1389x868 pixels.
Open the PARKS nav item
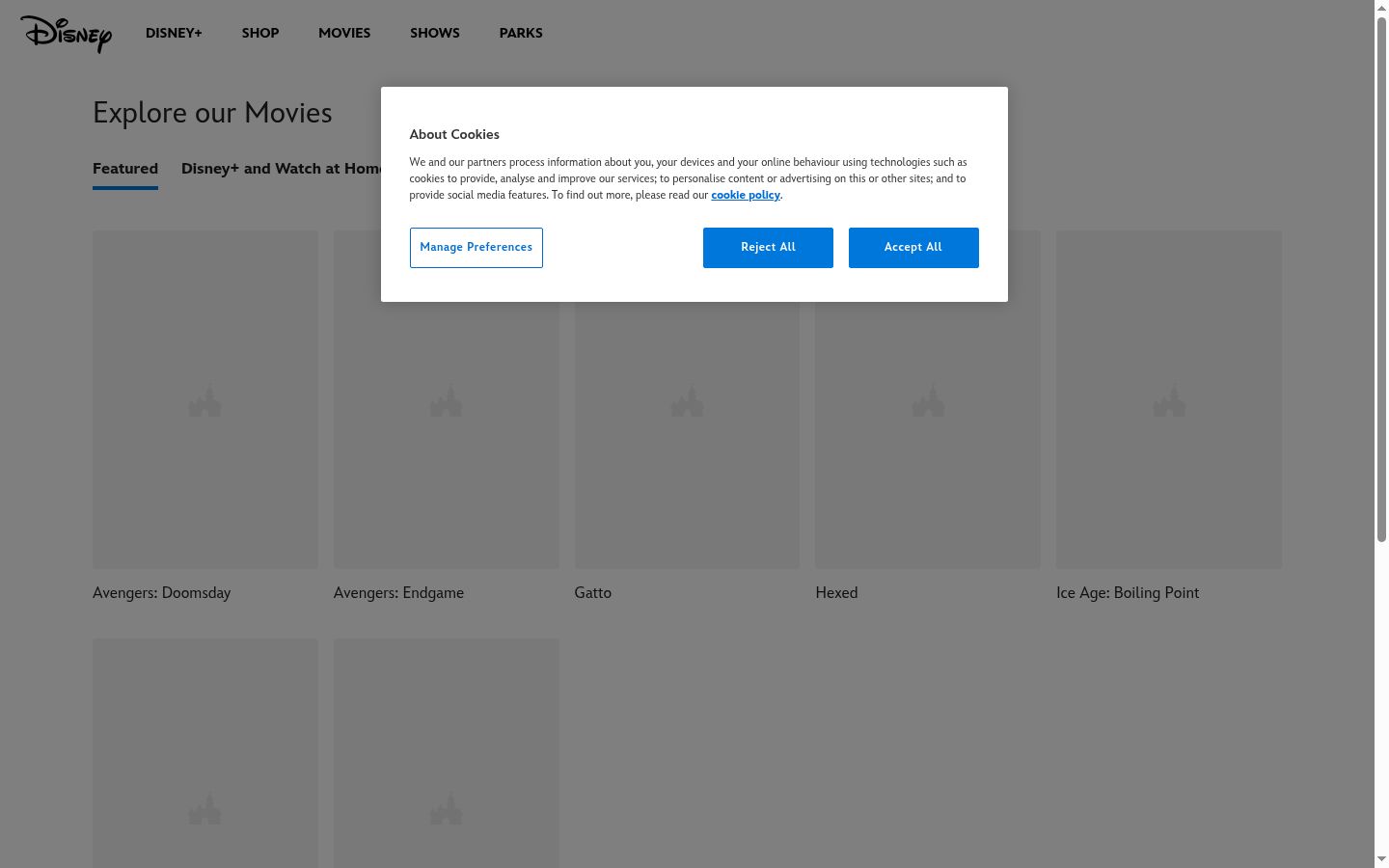521,33
